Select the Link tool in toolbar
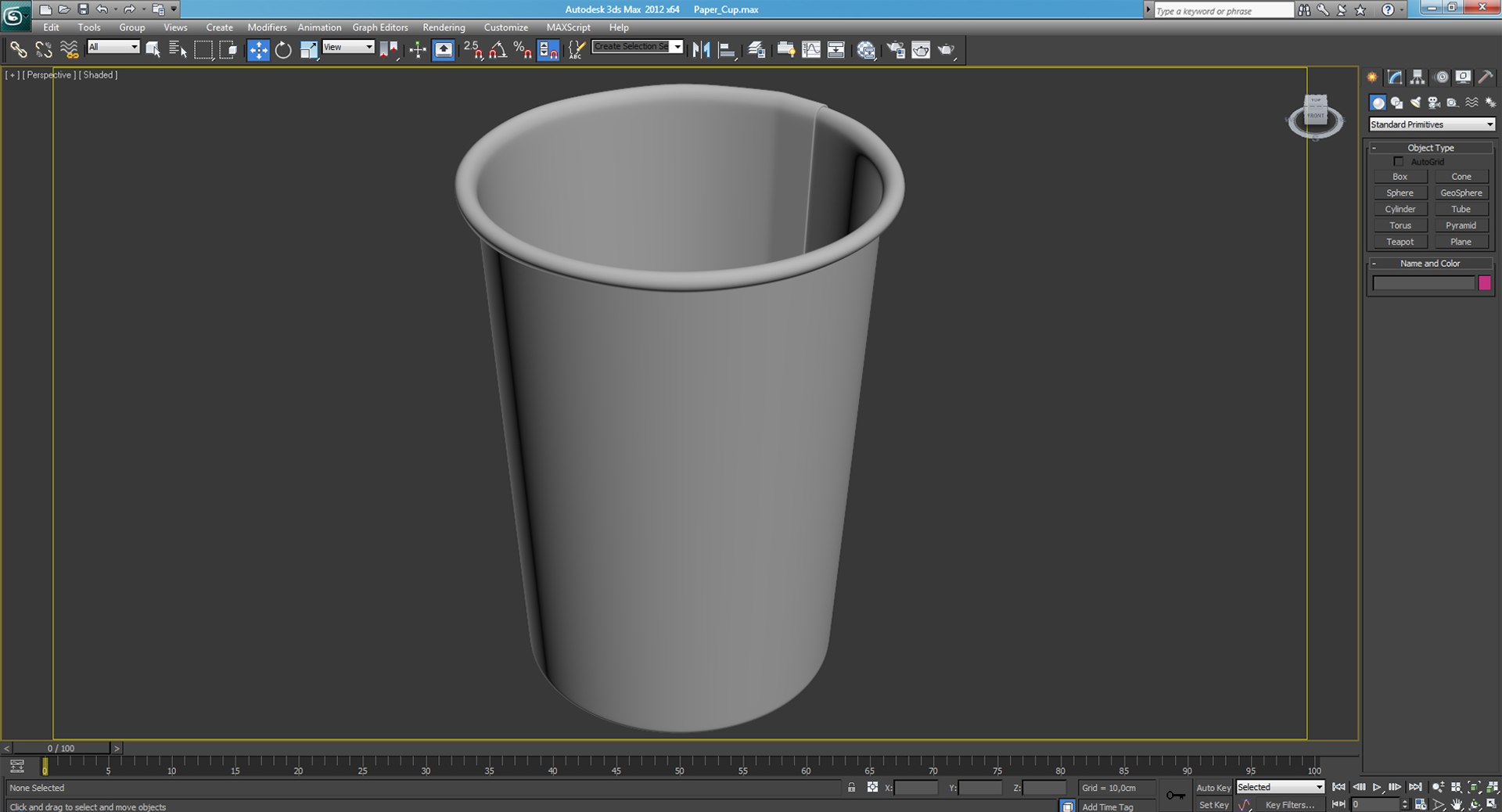 coord(18,50)
